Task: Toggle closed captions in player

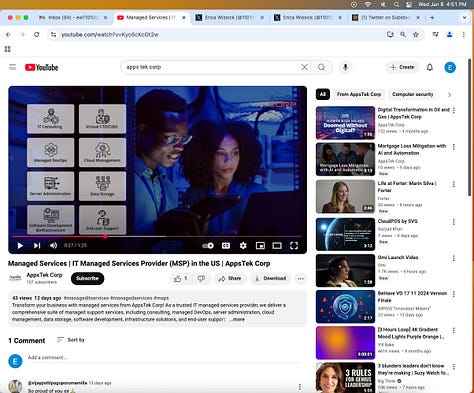Action: 226,246
